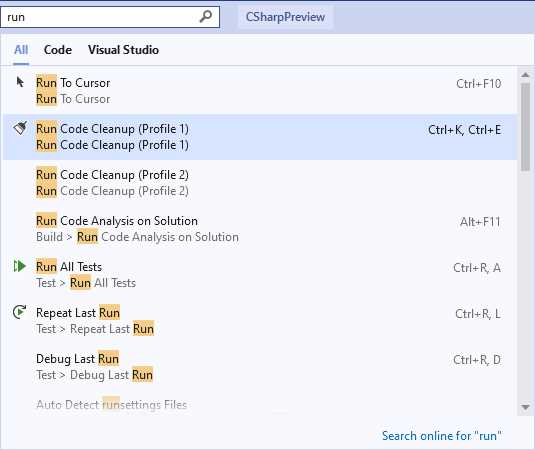The height and width of the screenshot is (450, 535).
Task: Click the Ctrl+K, Ctrl+E shortcut text
Action: coord(464,130)
